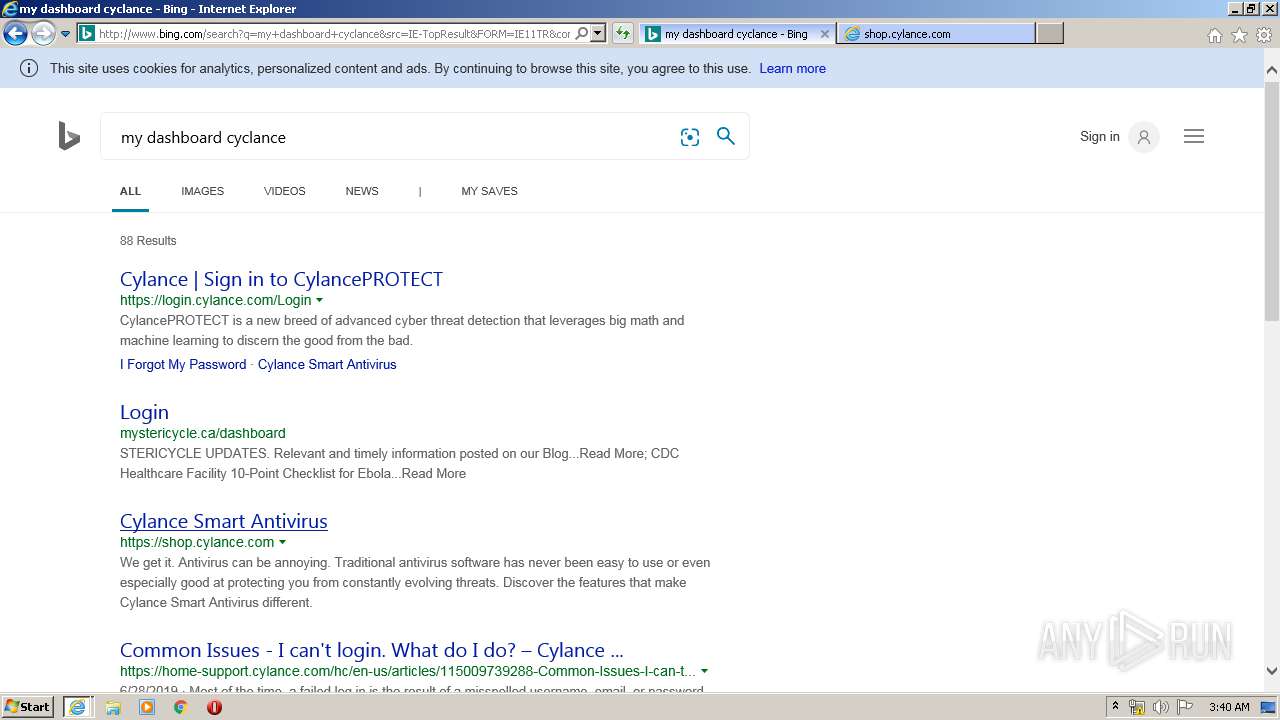Click the https://shop.cylance.com URL text
Image resolution: width=1280 pixels, height=720 pixels.
click(197, 542)
